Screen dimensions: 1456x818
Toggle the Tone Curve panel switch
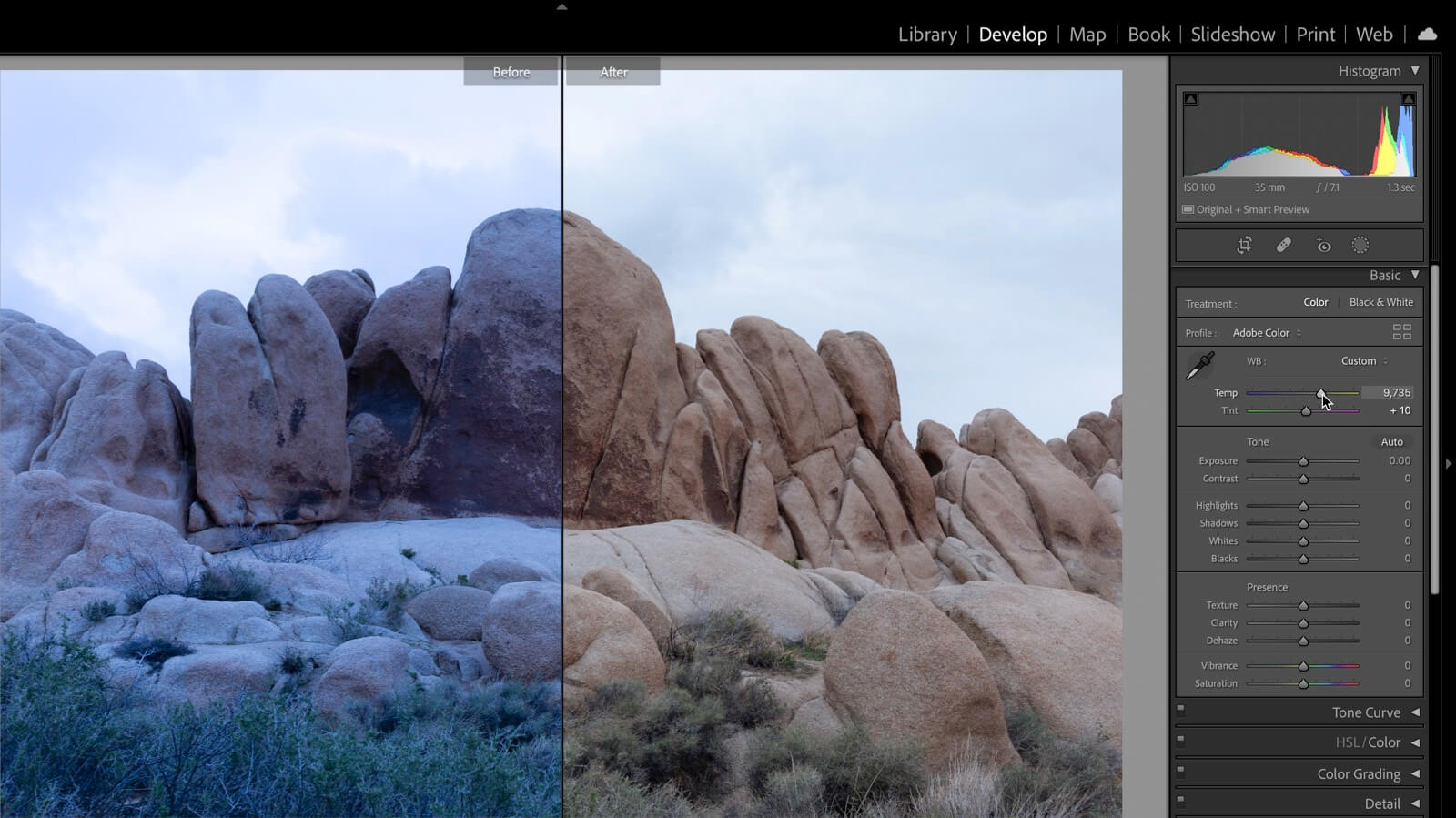(x=1180, y=708)
